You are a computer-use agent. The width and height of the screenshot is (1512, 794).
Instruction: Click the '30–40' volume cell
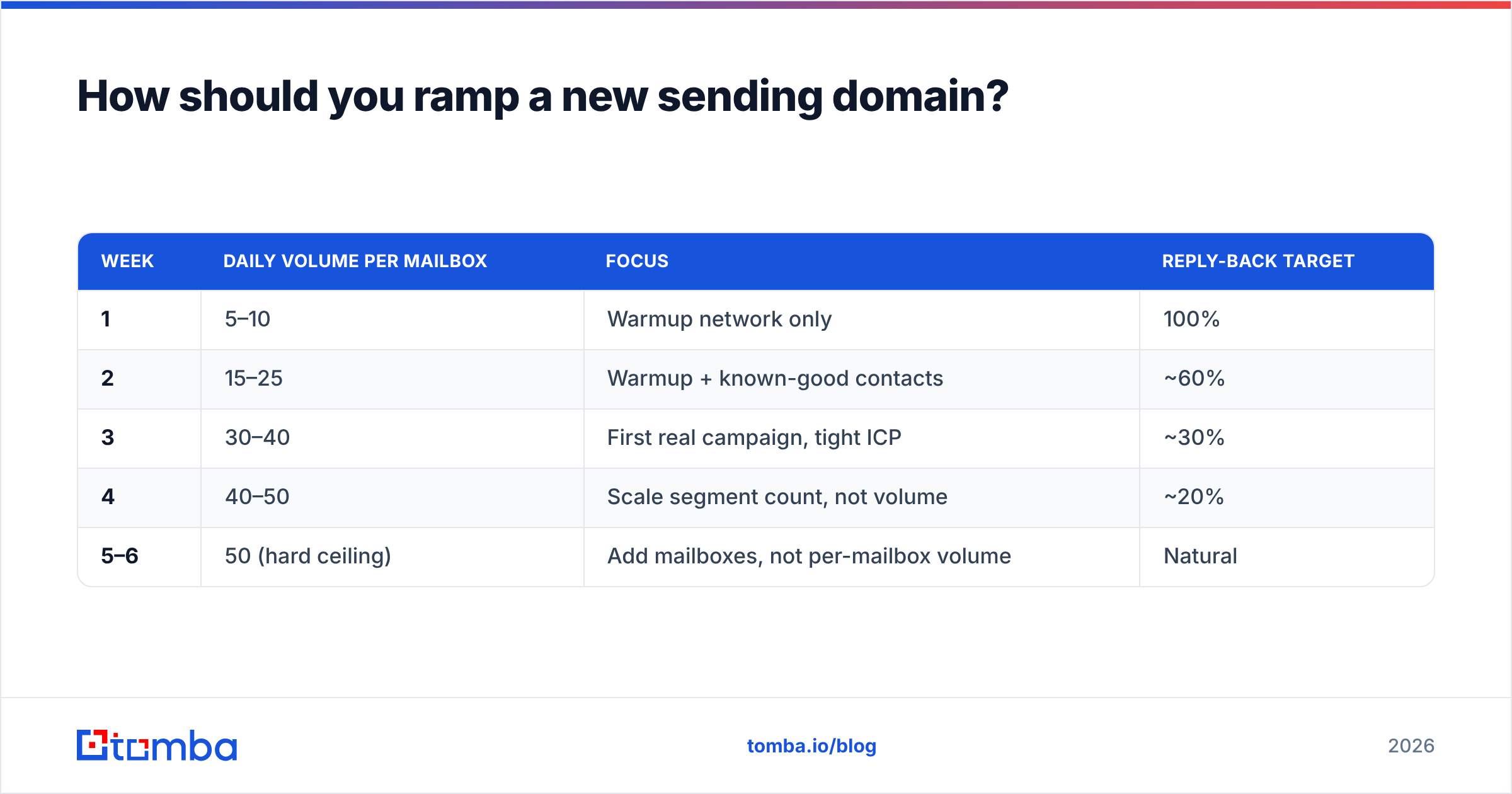(x=392, y=439)
